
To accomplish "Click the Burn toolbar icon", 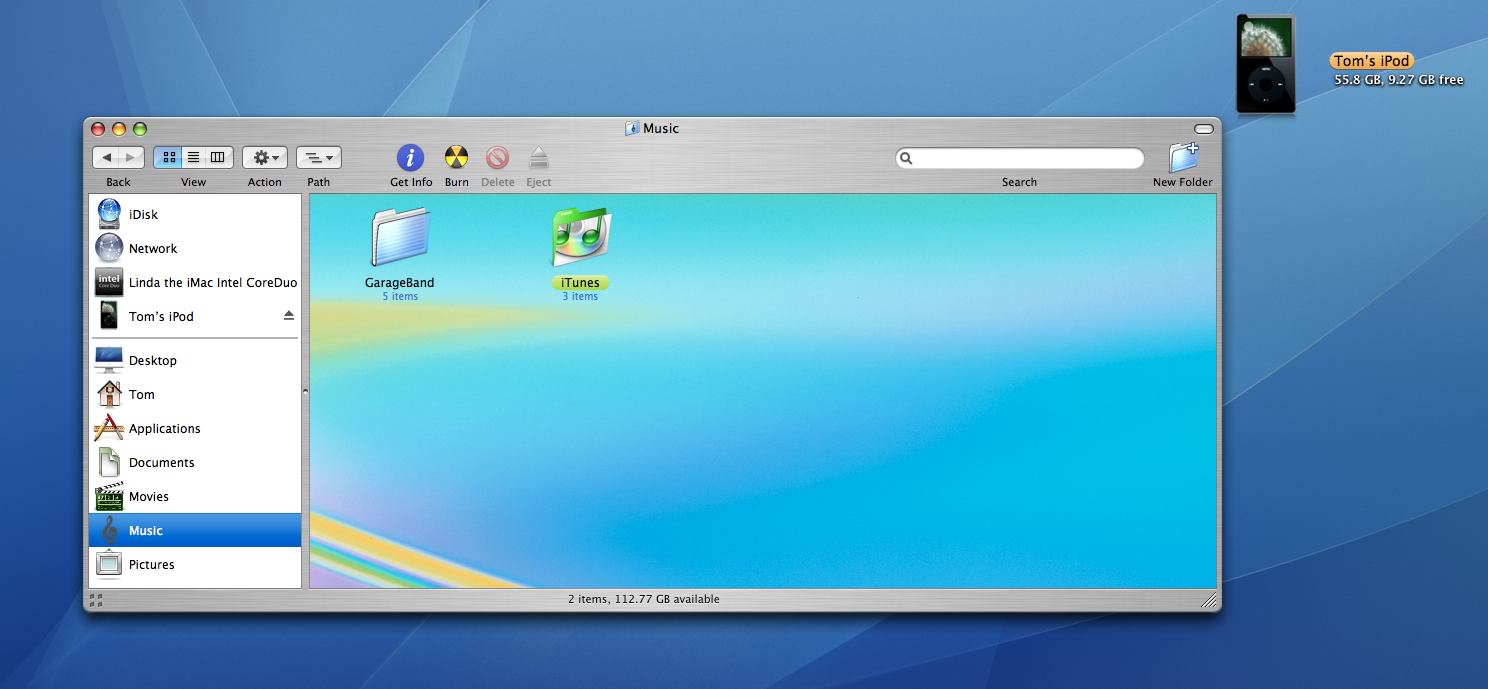I will 456,158.
